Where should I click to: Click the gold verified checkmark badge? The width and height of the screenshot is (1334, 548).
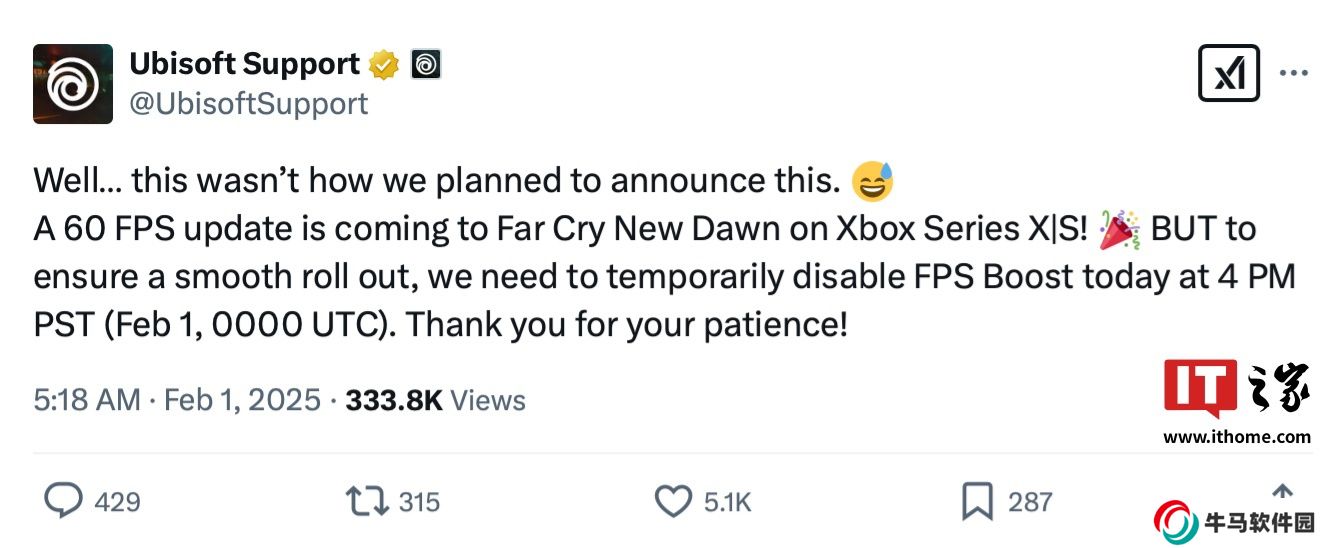(384, 65)
